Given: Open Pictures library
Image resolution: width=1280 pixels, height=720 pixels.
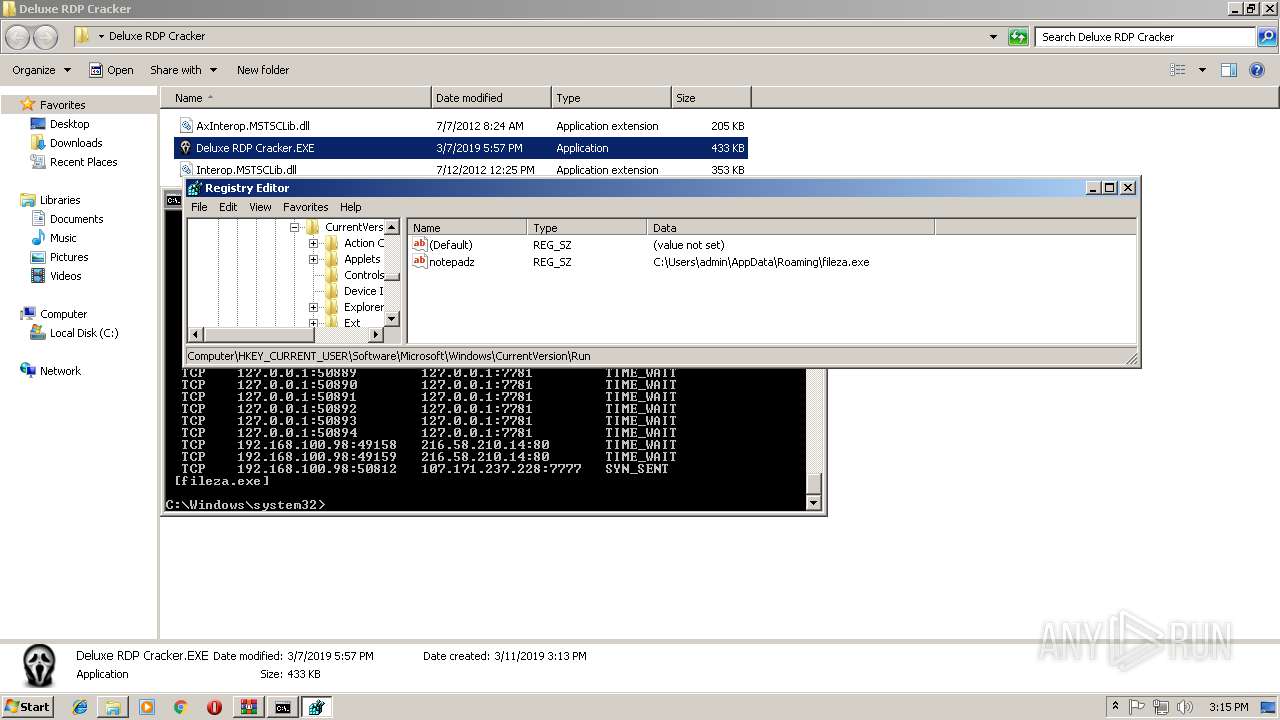Looking at the screenshot, I should [x=69, y=257].
